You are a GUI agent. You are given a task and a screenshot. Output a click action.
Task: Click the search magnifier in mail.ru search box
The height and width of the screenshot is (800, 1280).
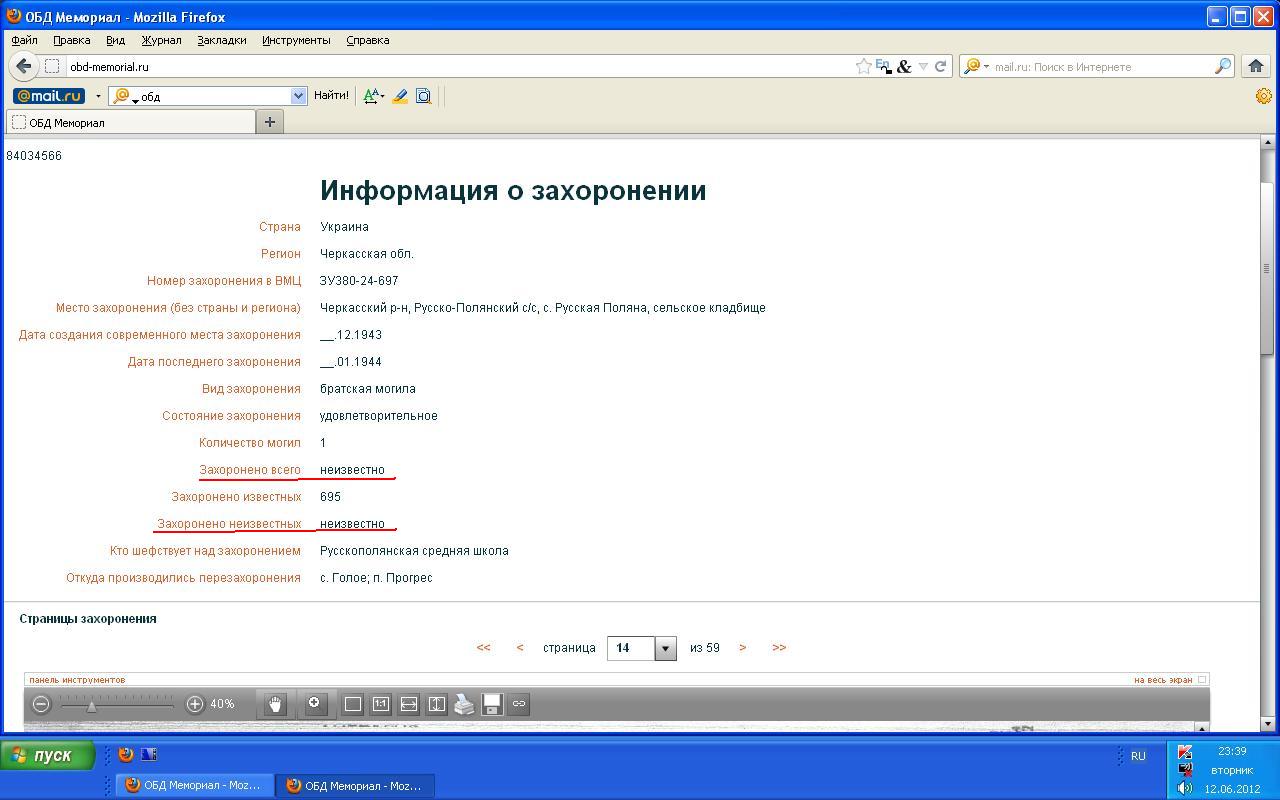tap(1223, 66)
